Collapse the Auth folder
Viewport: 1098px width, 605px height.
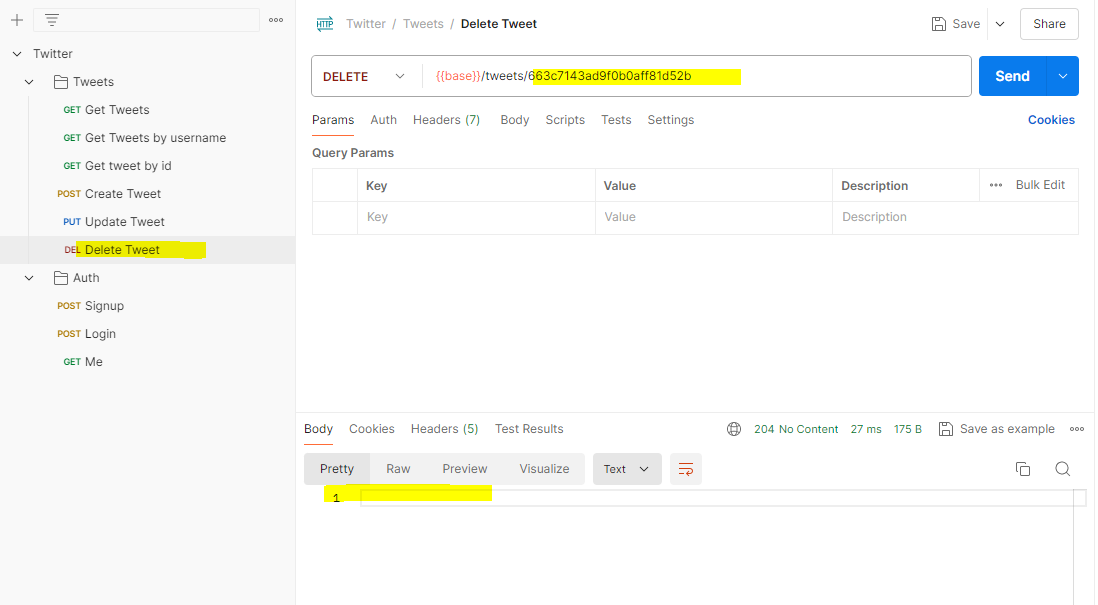coord(29,278)
